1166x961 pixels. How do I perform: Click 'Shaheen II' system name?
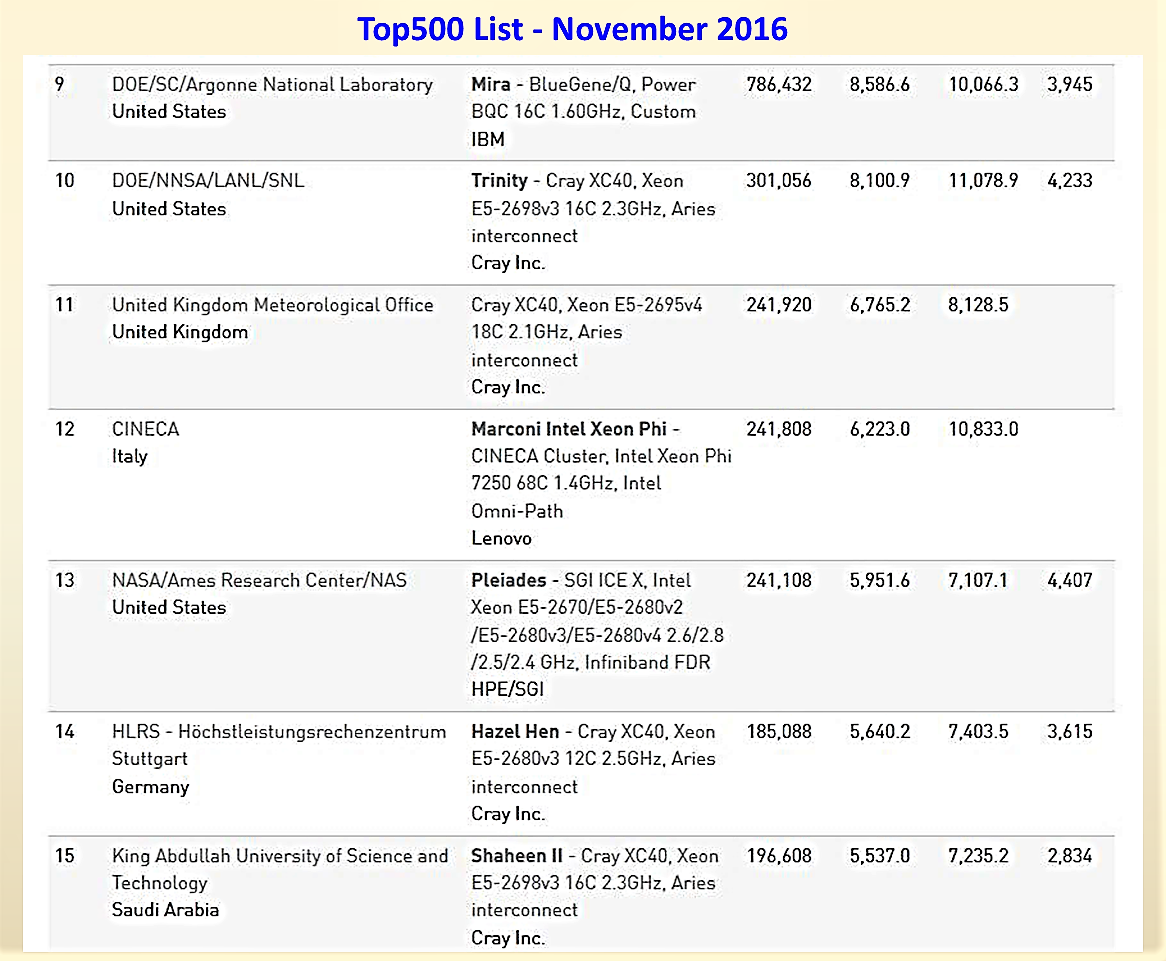pos(516,856)
